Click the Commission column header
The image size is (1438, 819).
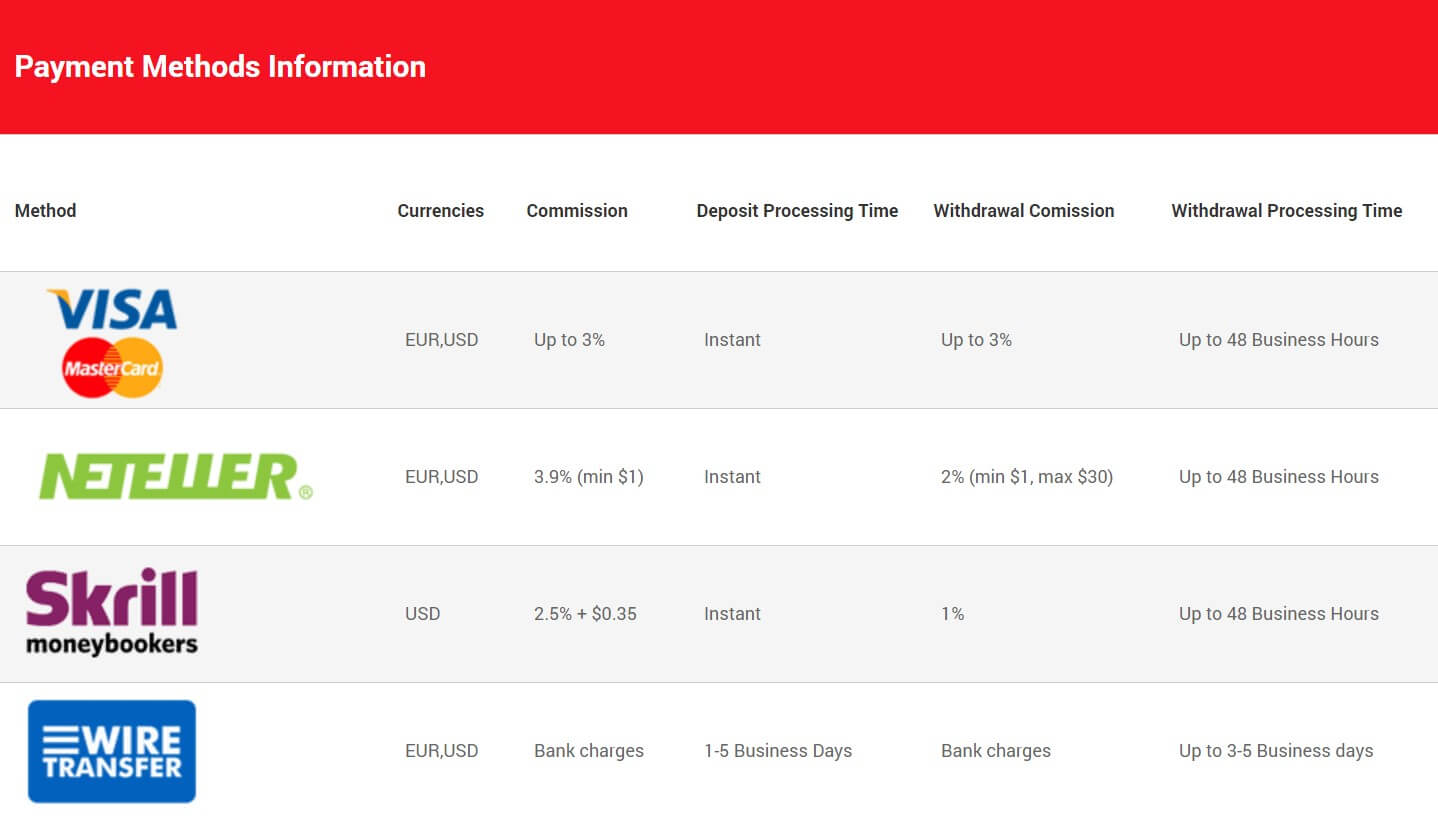click(577, 211)
